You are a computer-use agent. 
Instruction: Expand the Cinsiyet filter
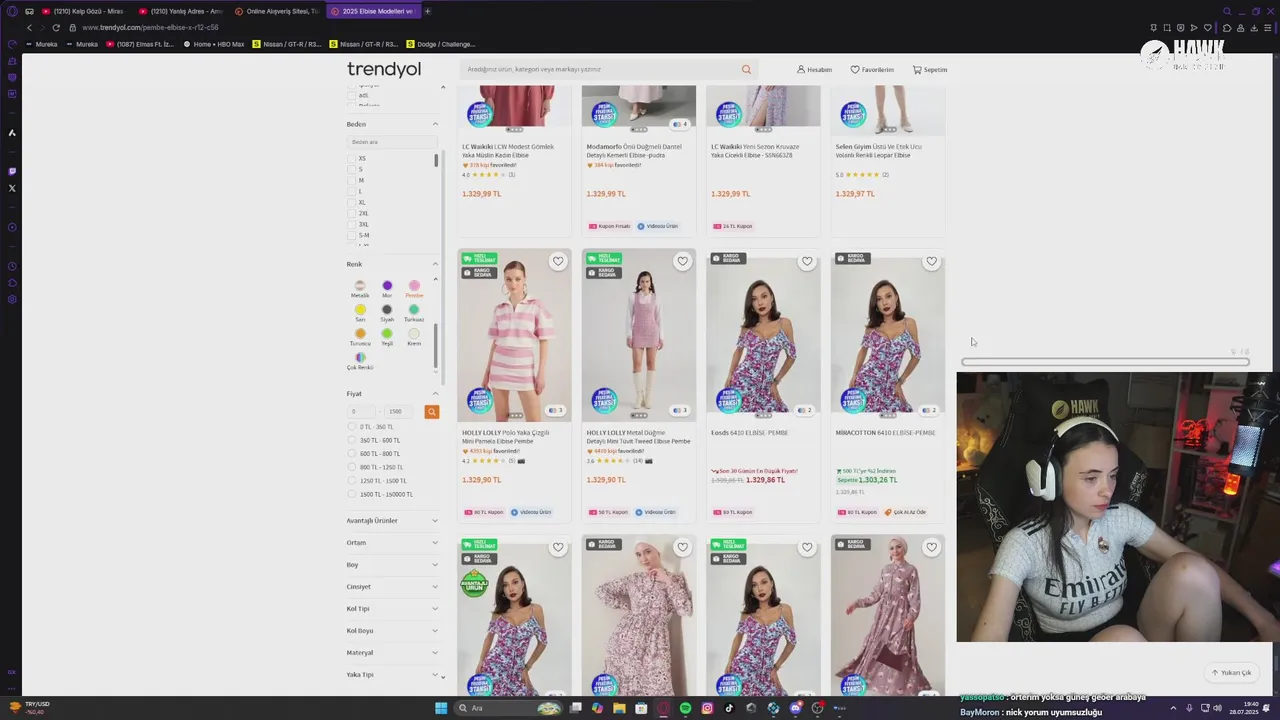point(392,587)
